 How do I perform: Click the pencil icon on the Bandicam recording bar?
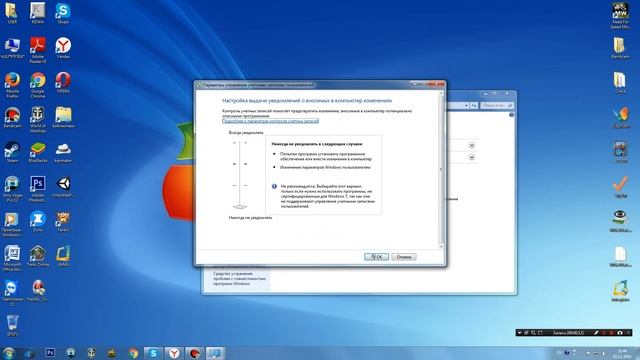click(596, 333)
